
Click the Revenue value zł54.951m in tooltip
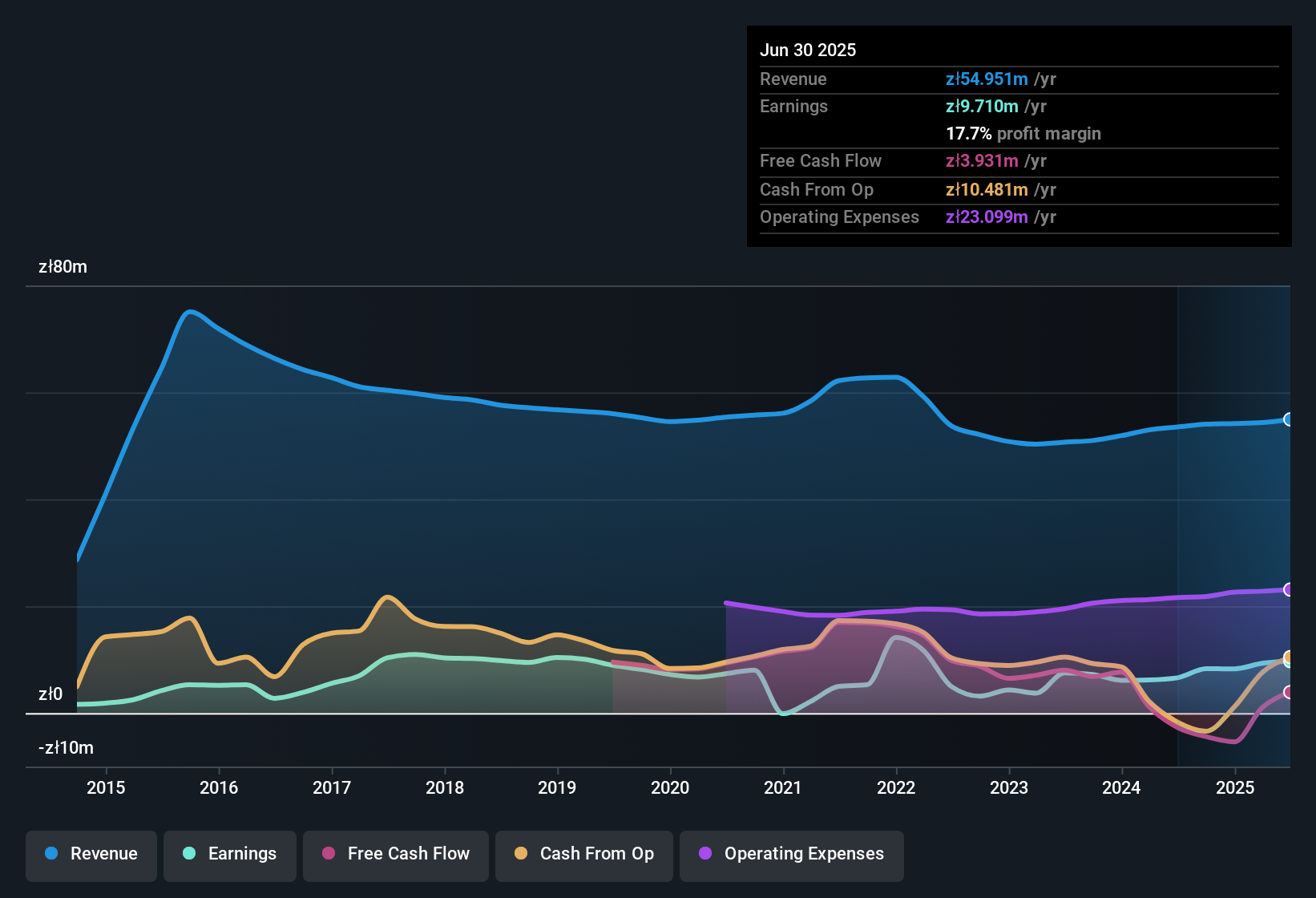(x=987, y=79)
